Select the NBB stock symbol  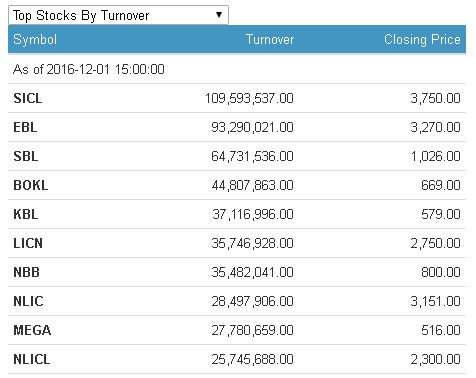point(26,272)
